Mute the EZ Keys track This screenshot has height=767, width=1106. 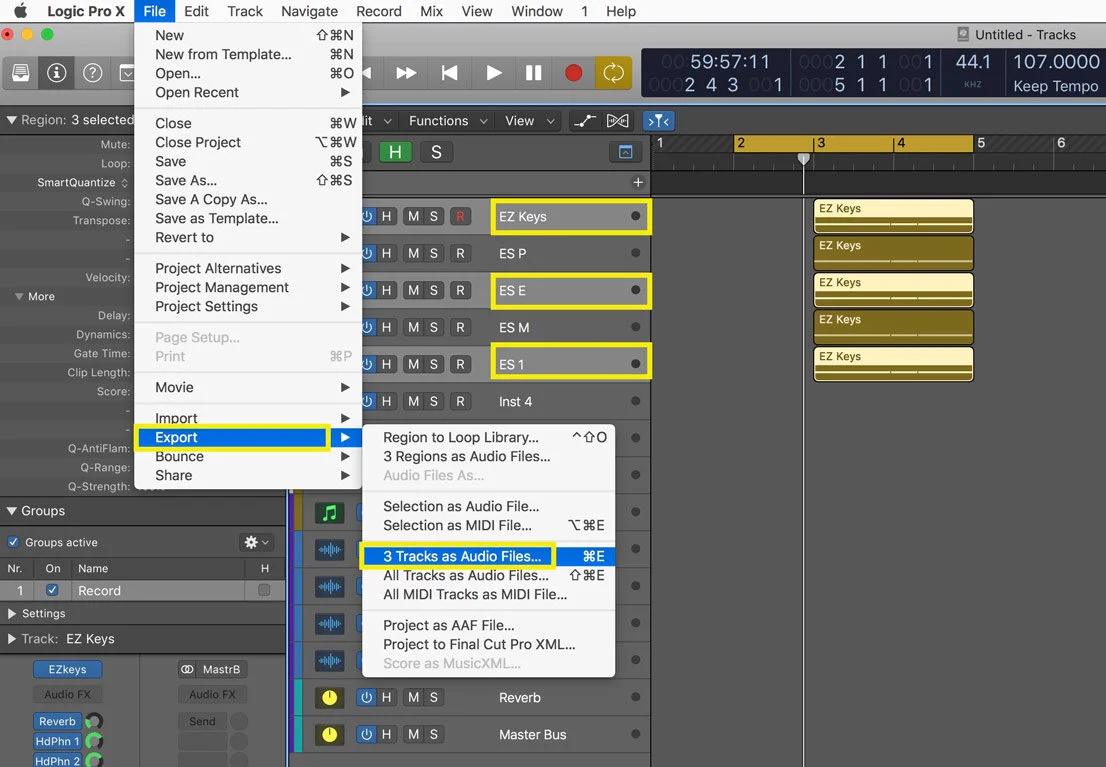click(413, 217)
